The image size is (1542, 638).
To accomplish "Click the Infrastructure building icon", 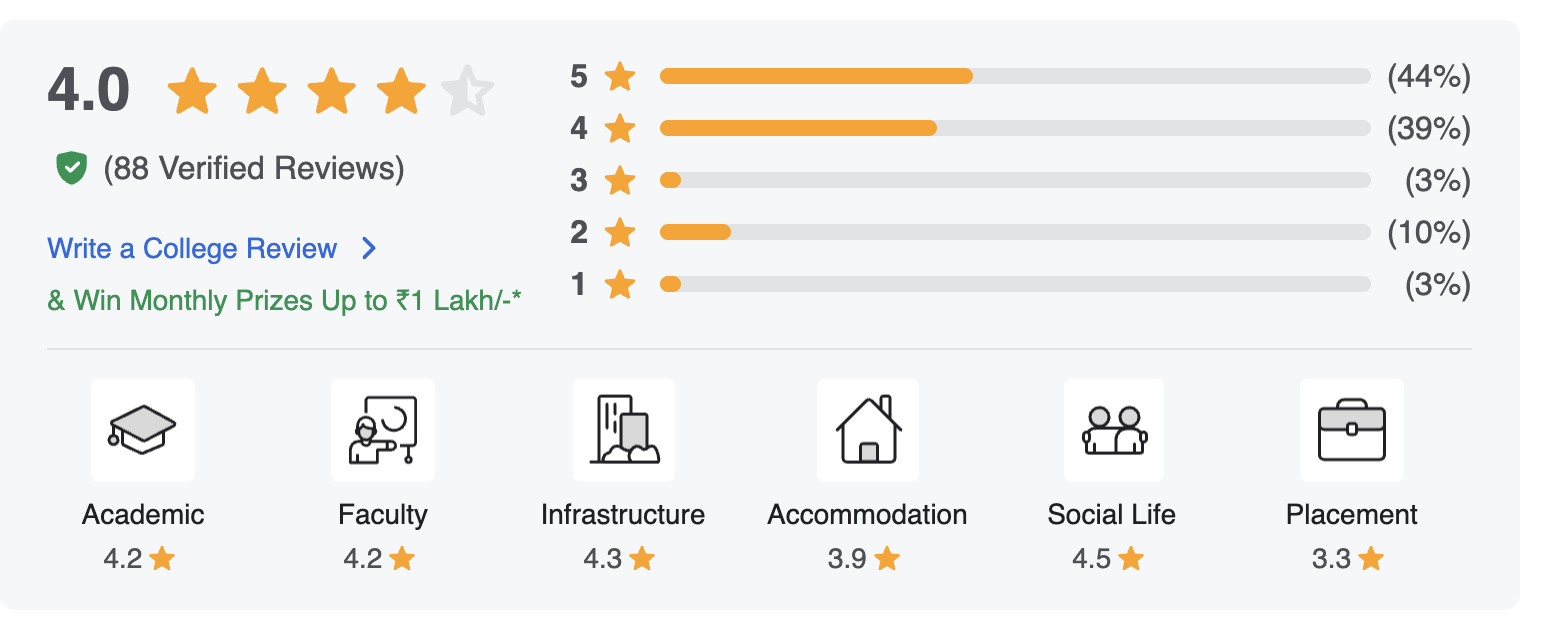I will 623,429.
